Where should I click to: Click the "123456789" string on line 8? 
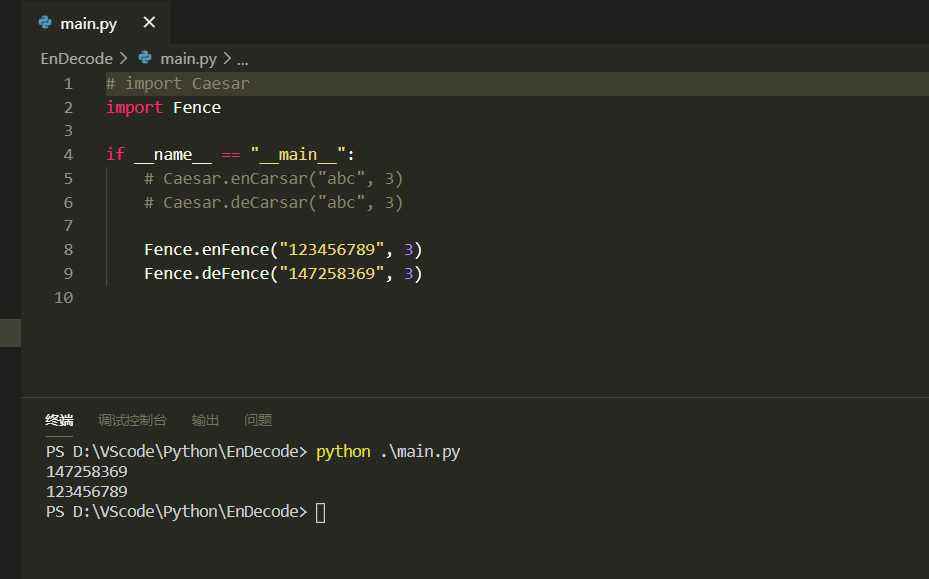(331, 249)
